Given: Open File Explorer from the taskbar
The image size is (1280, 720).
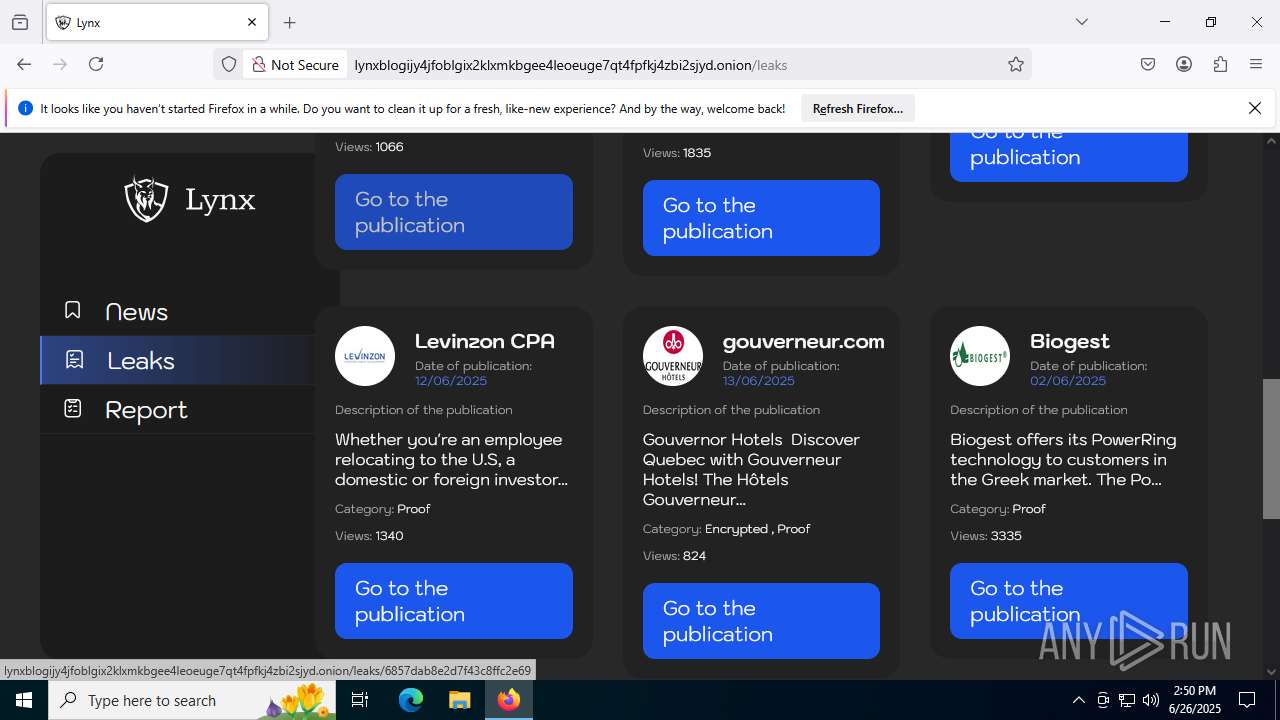Looking at the screenshot, I should [x=459, y=700].
